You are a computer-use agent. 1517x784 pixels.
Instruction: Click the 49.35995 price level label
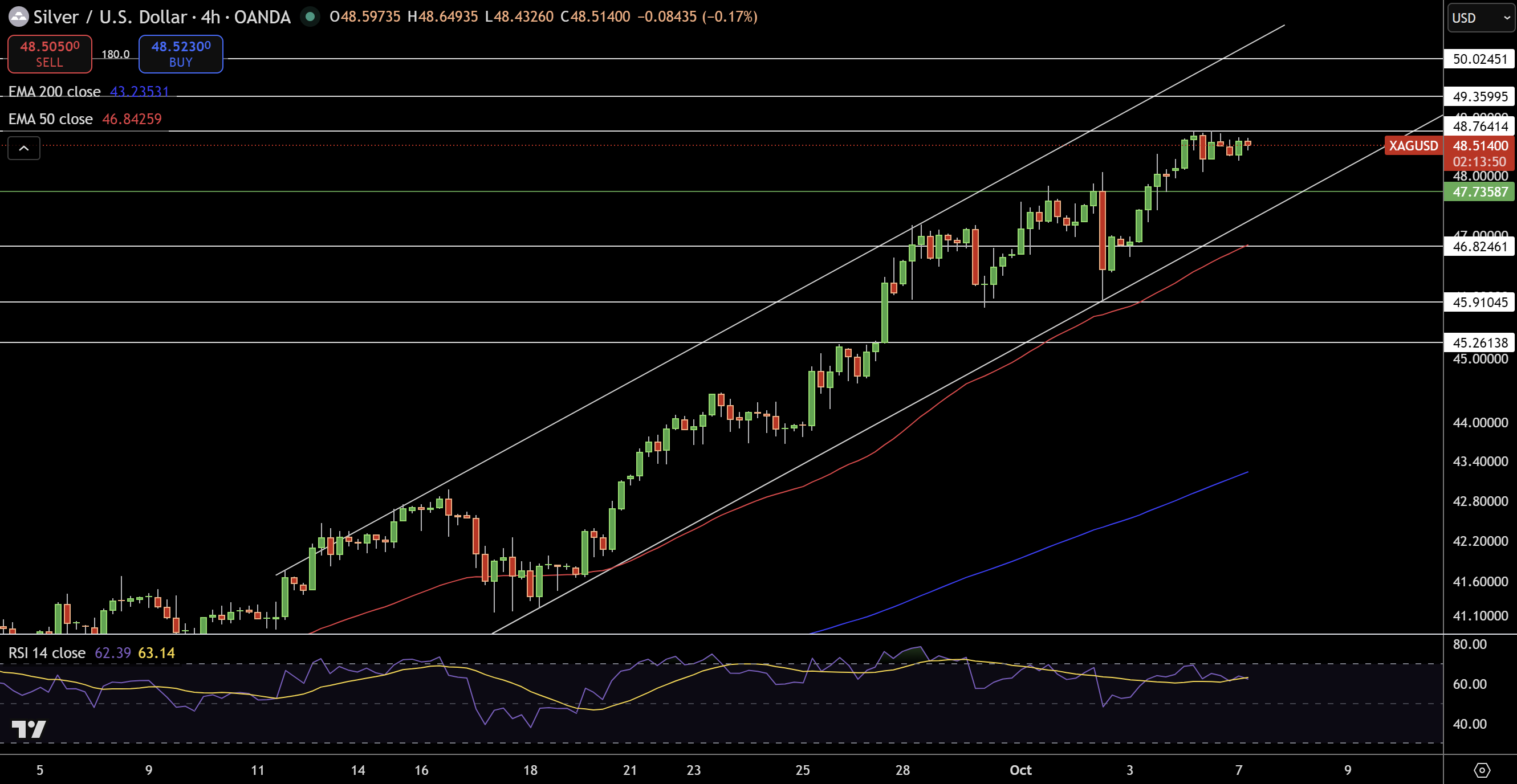[1479, 96]
